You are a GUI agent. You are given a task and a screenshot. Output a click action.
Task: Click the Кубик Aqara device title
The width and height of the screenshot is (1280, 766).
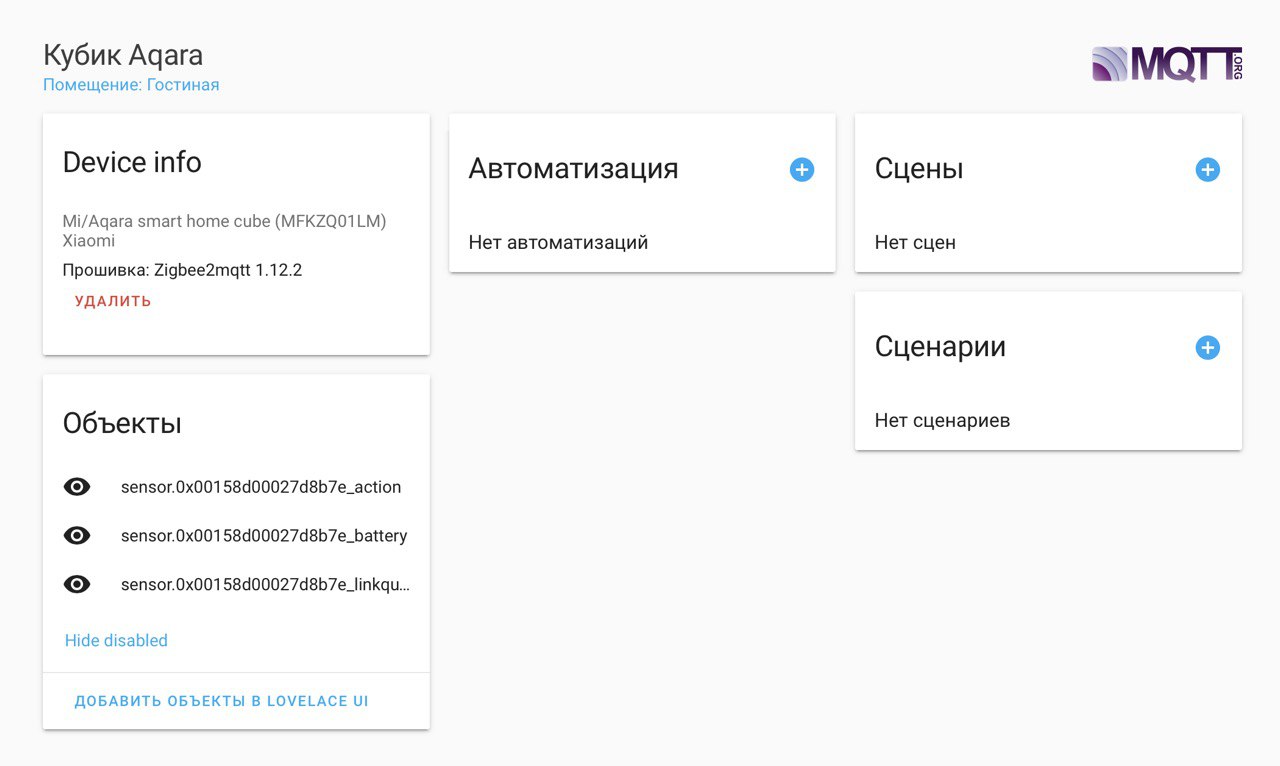click(123, 55)
